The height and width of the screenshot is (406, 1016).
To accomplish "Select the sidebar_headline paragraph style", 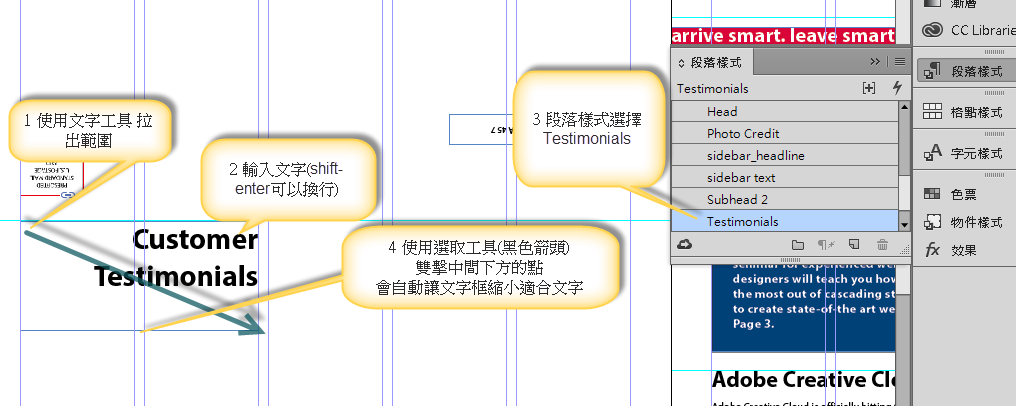I will [755, 156].
